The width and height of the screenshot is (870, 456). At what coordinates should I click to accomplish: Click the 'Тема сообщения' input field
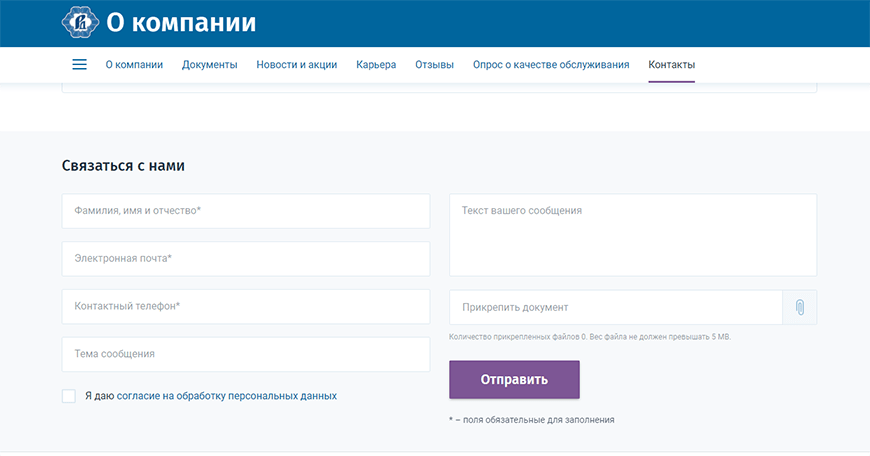coord(246,354)
